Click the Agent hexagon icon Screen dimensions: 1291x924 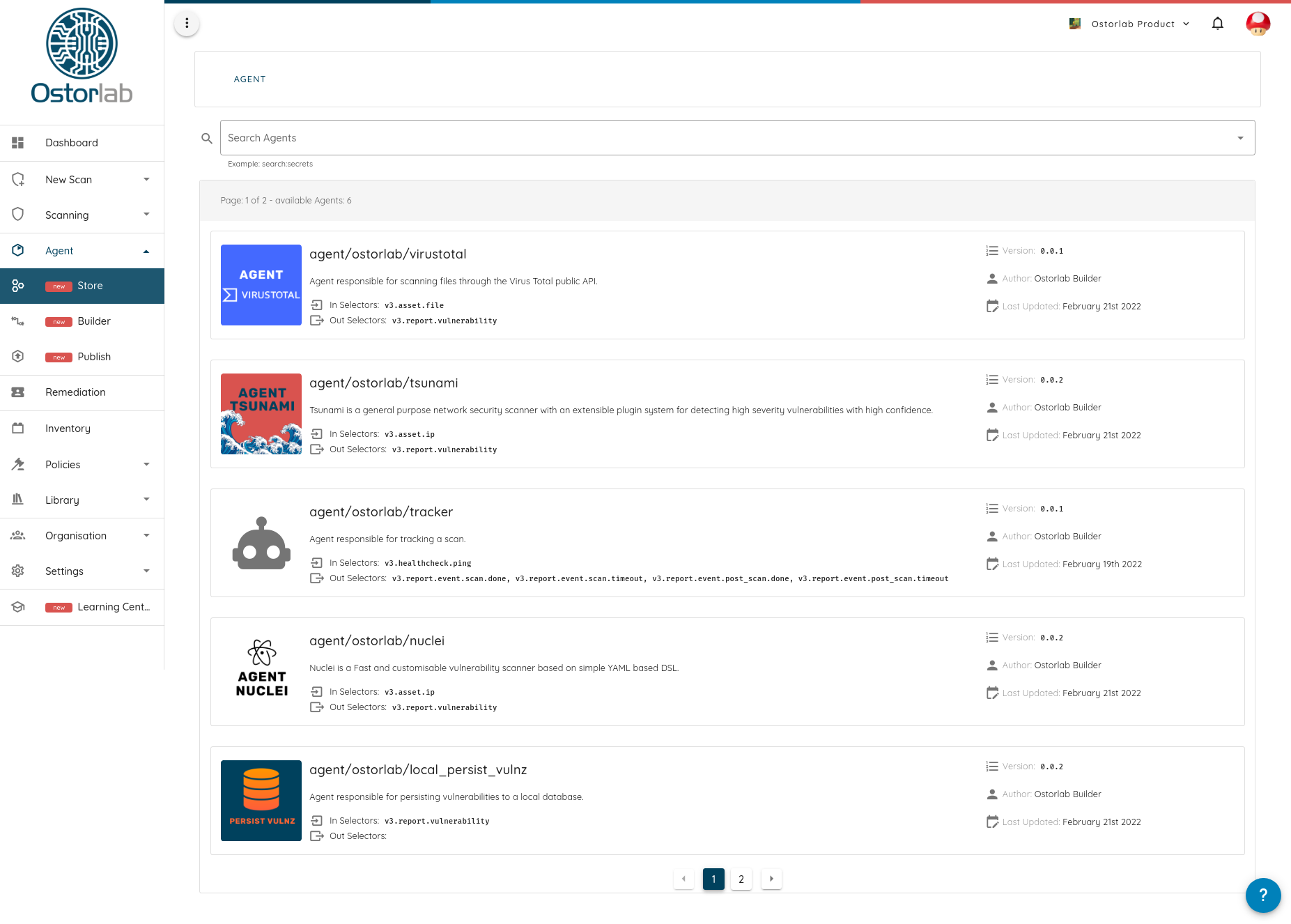pos(18,250)
